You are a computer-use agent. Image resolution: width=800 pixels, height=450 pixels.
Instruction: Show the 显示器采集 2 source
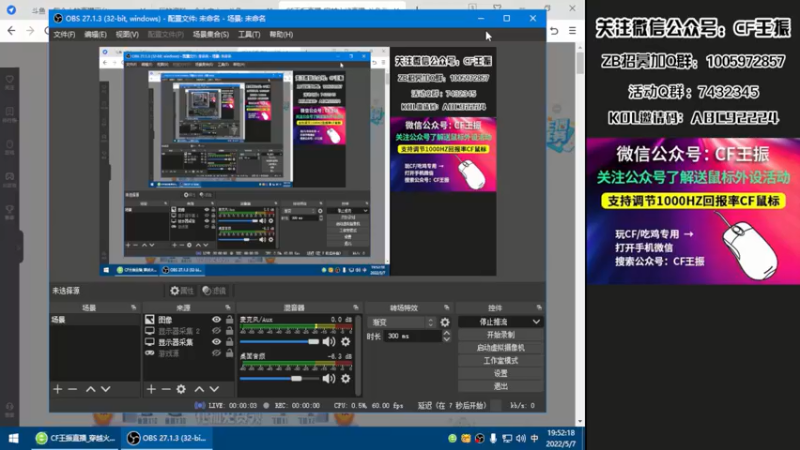(x=216, y=331)
